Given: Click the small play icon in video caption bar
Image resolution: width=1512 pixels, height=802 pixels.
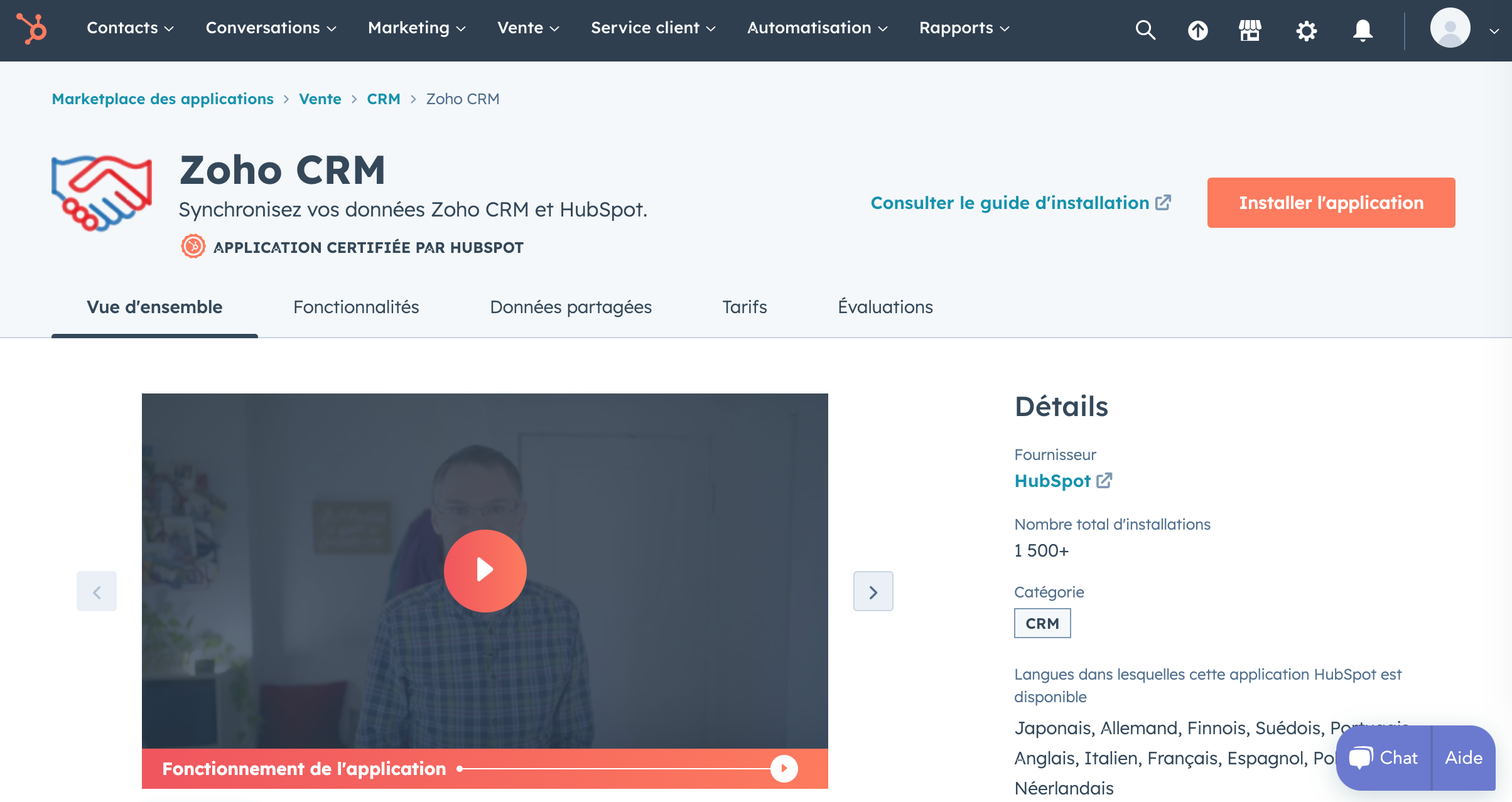Looking at the screenshot, I should (x=784, y=768).
